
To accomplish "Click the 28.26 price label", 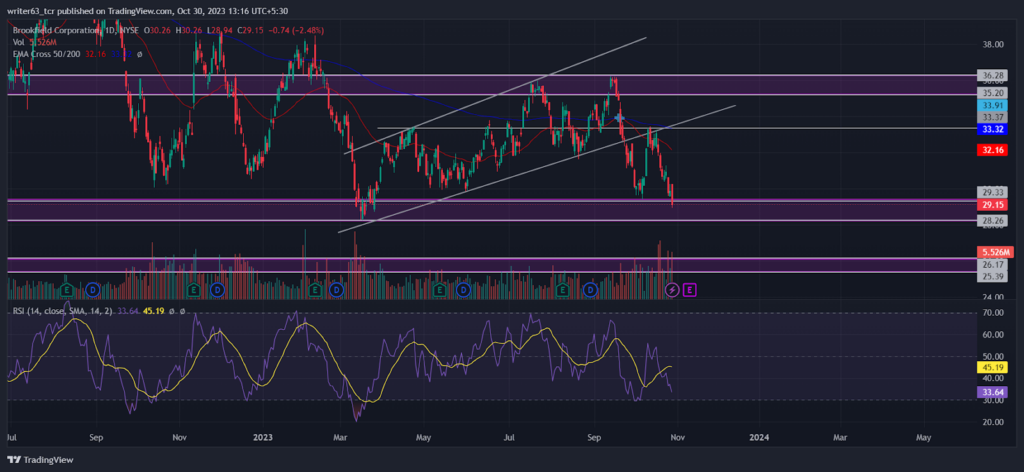I will point(991,221).
